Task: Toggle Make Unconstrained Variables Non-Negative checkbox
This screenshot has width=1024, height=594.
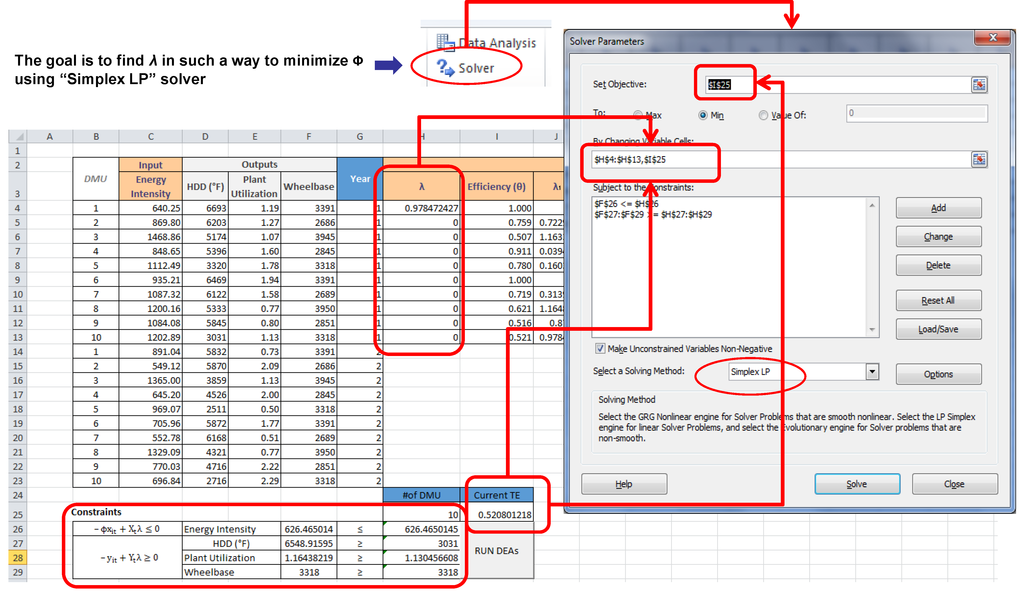Action: coord(600,349)
